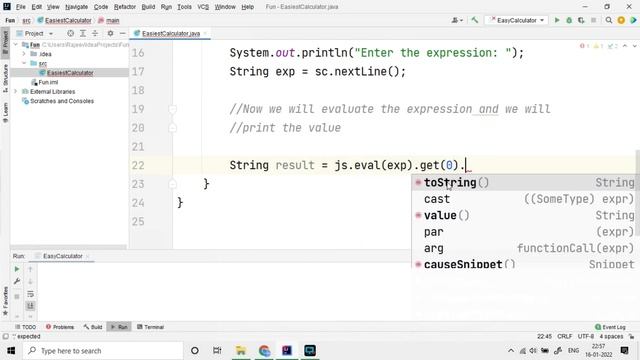Open Project panel gear options
Screen dimensions: 640x360
(110, 33)
